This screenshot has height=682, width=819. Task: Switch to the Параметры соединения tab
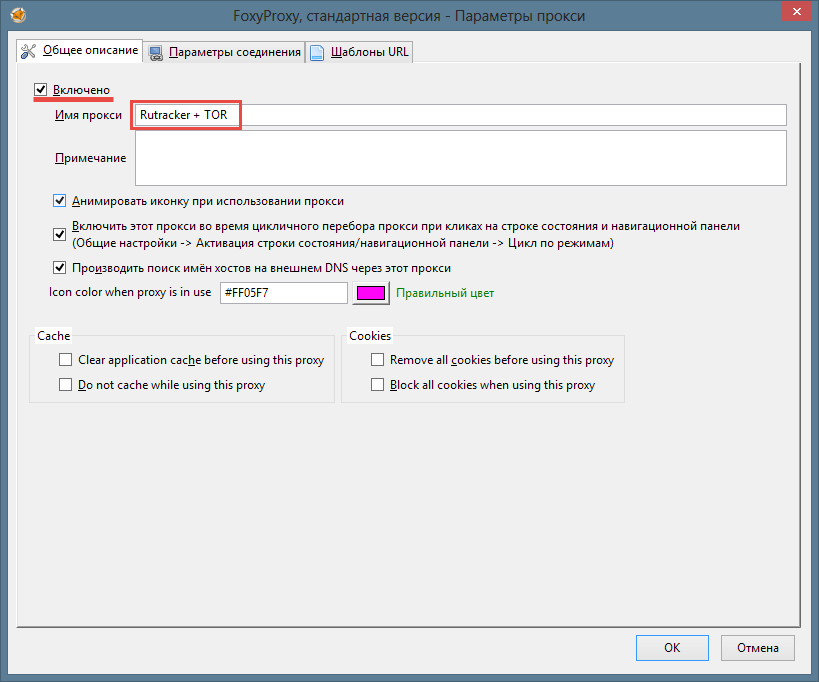click(225, 52)
